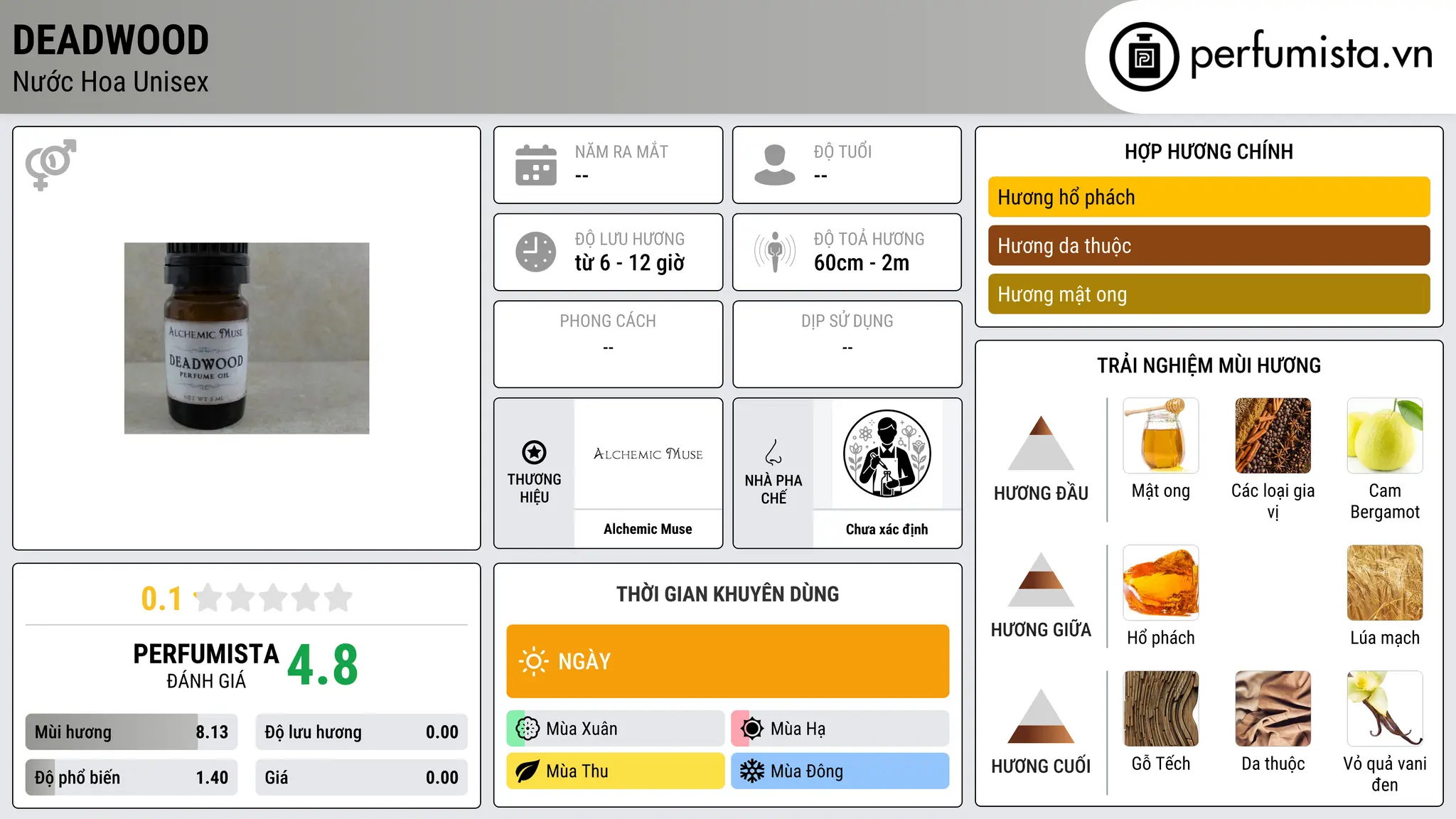The image size is (1456, 819).
Task: Click the Độ lưu hương 0.00 score bar
Action: tap(361, 732)
